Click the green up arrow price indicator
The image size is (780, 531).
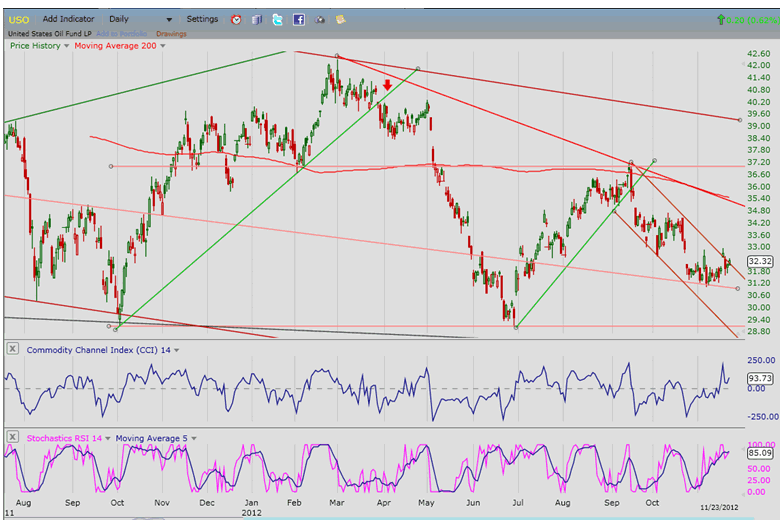pos(721,19)
